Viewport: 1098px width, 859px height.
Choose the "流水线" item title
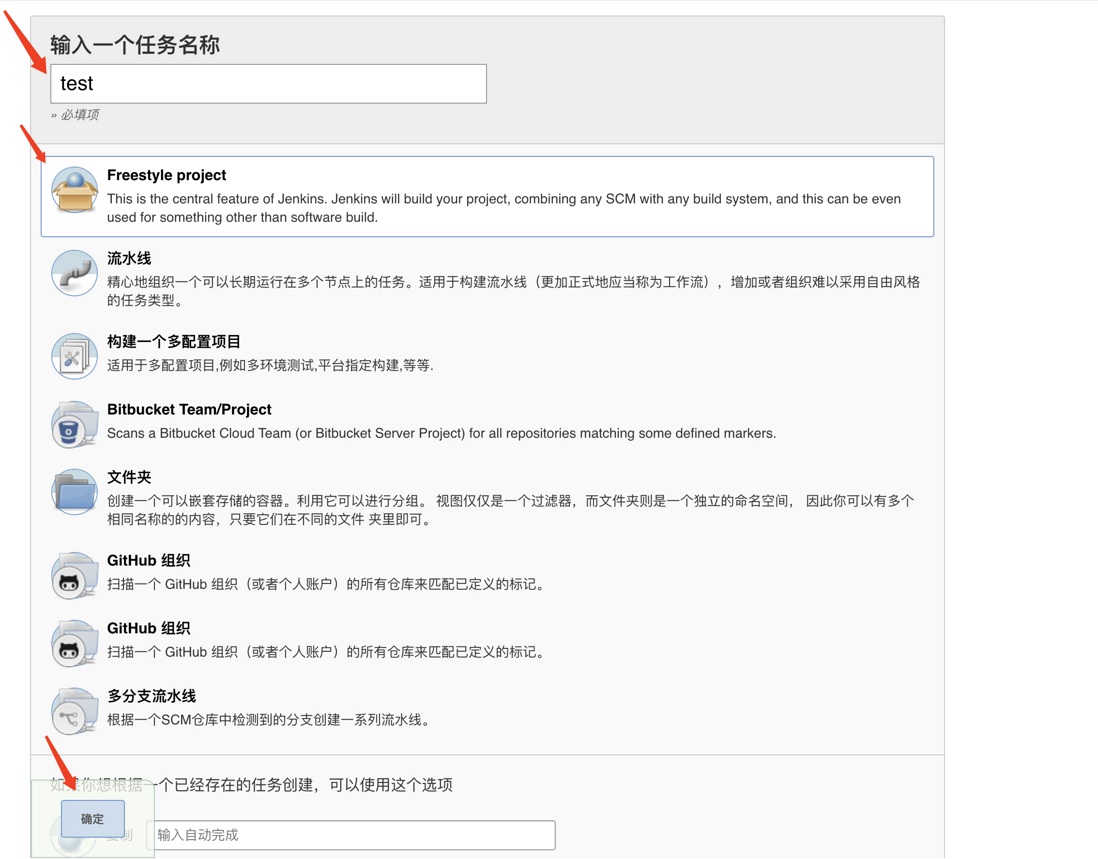point(129,258)
